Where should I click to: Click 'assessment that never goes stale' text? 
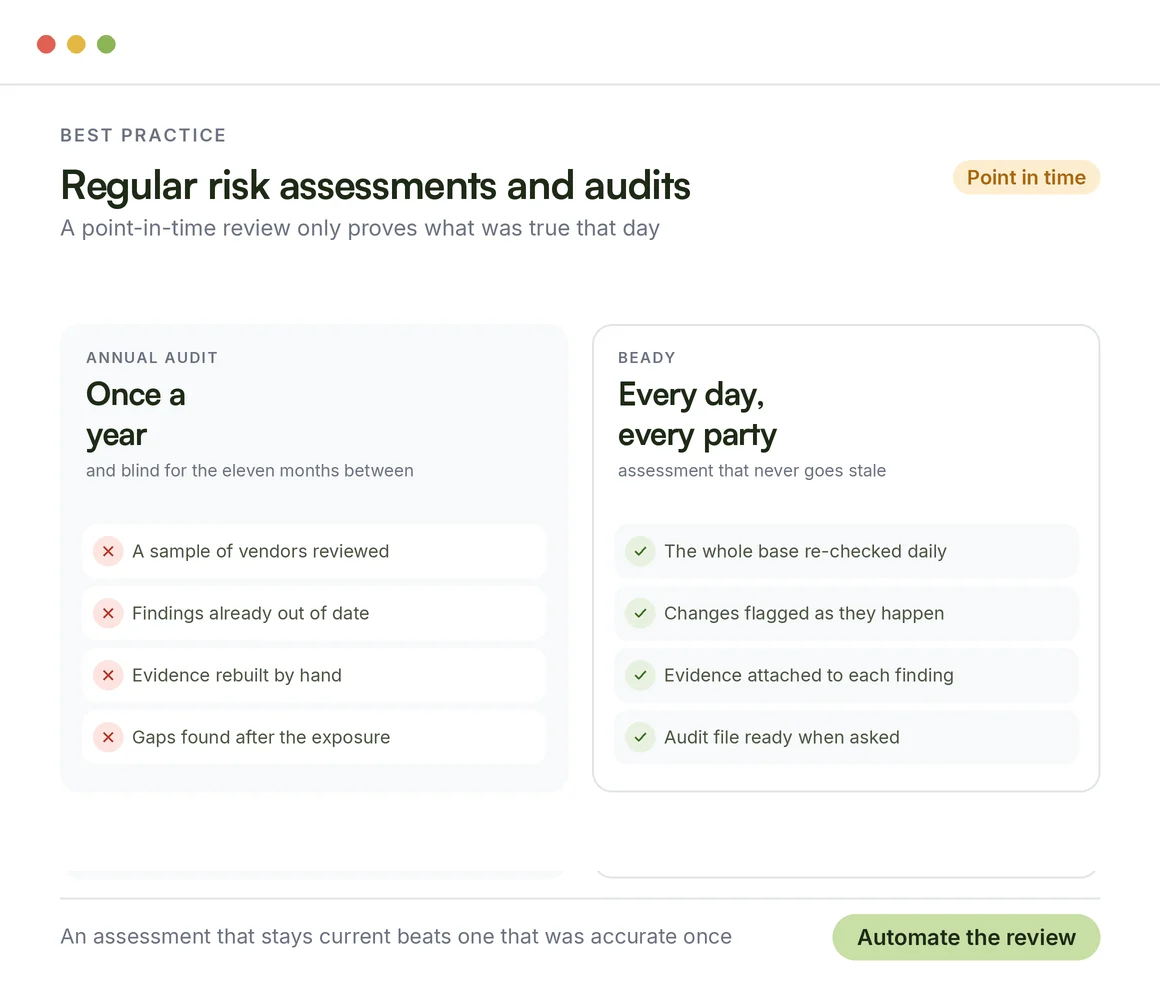752,471
